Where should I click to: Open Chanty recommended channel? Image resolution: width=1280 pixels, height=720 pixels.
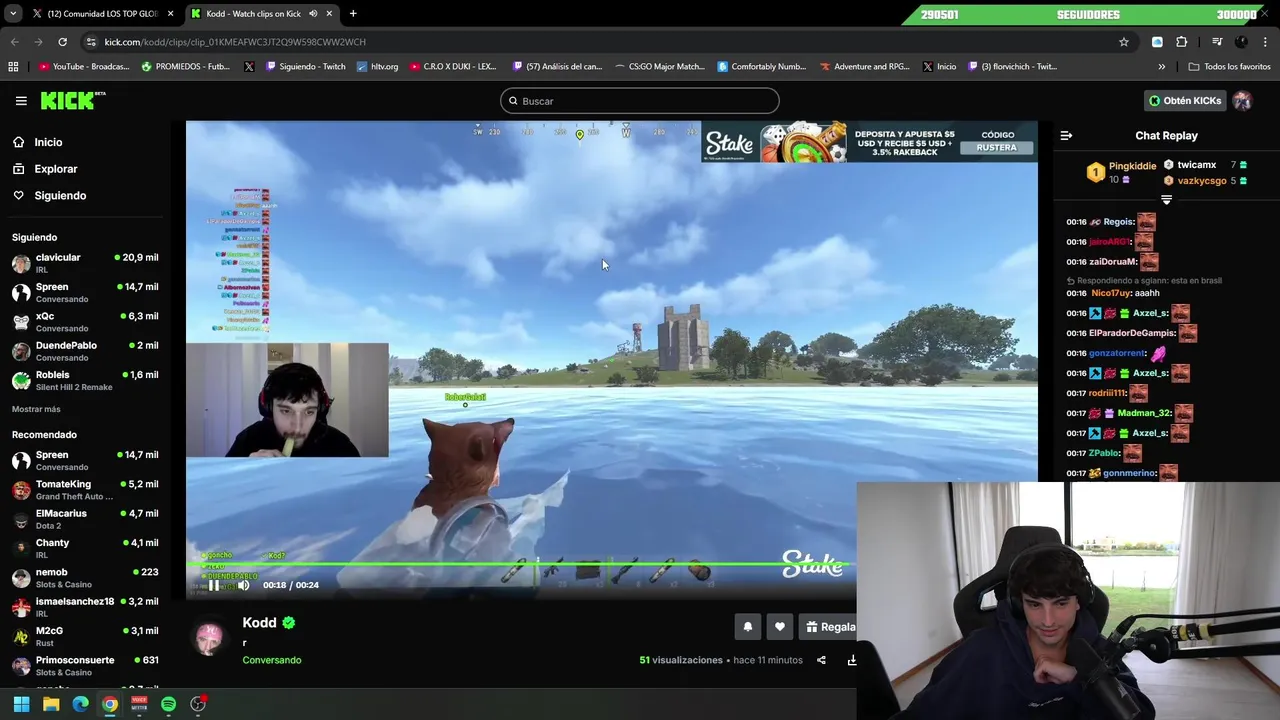point(85,548)
